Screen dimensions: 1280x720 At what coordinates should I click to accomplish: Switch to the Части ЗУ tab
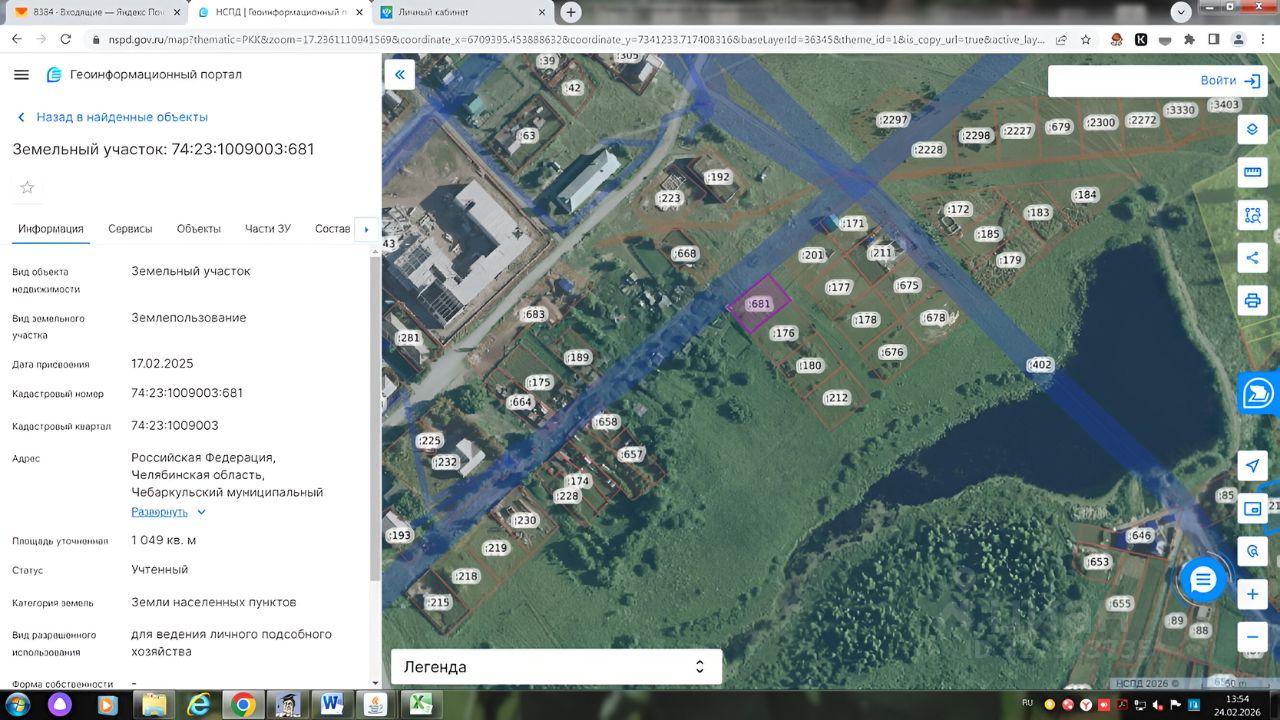pyautogui.click(x=268, y=229)
